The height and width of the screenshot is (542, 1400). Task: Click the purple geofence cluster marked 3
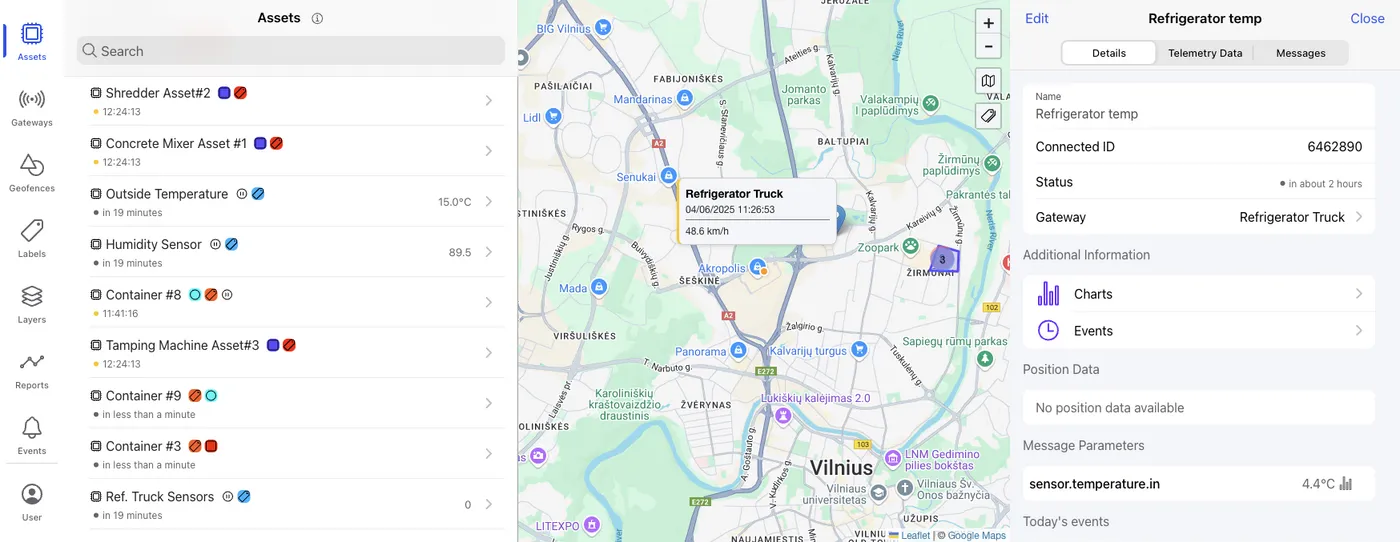coord(943,260)
